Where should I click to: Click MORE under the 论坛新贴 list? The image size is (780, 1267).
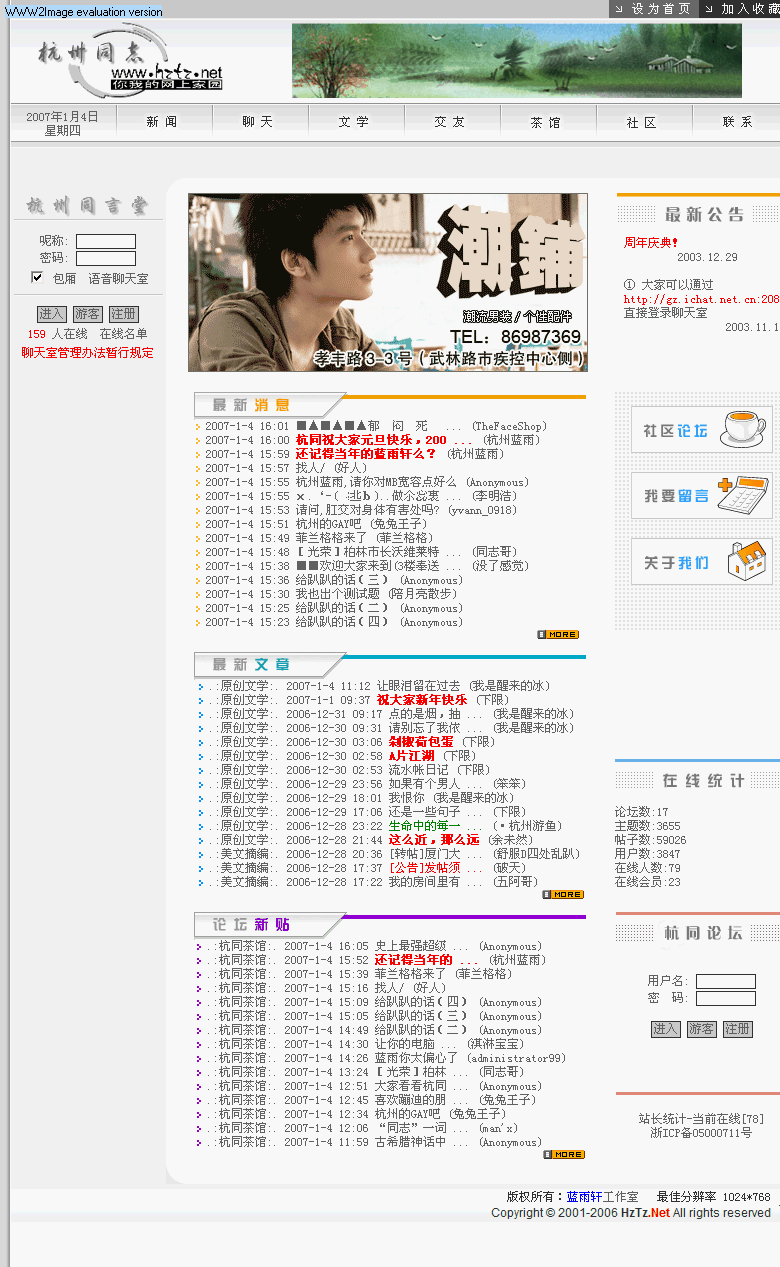[x=563, y=1154]
